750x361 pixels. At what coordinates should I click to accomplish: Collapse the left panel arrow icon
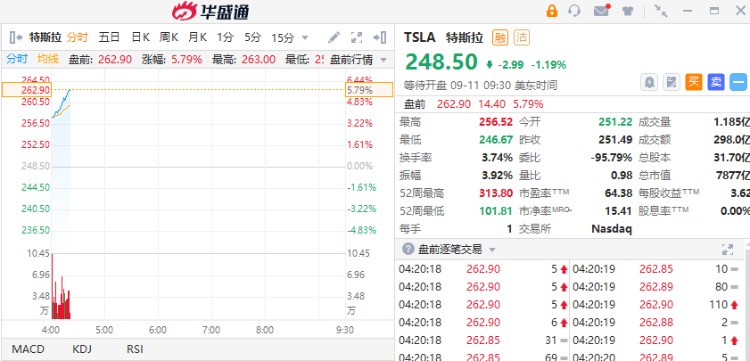(x=16, y=37)
